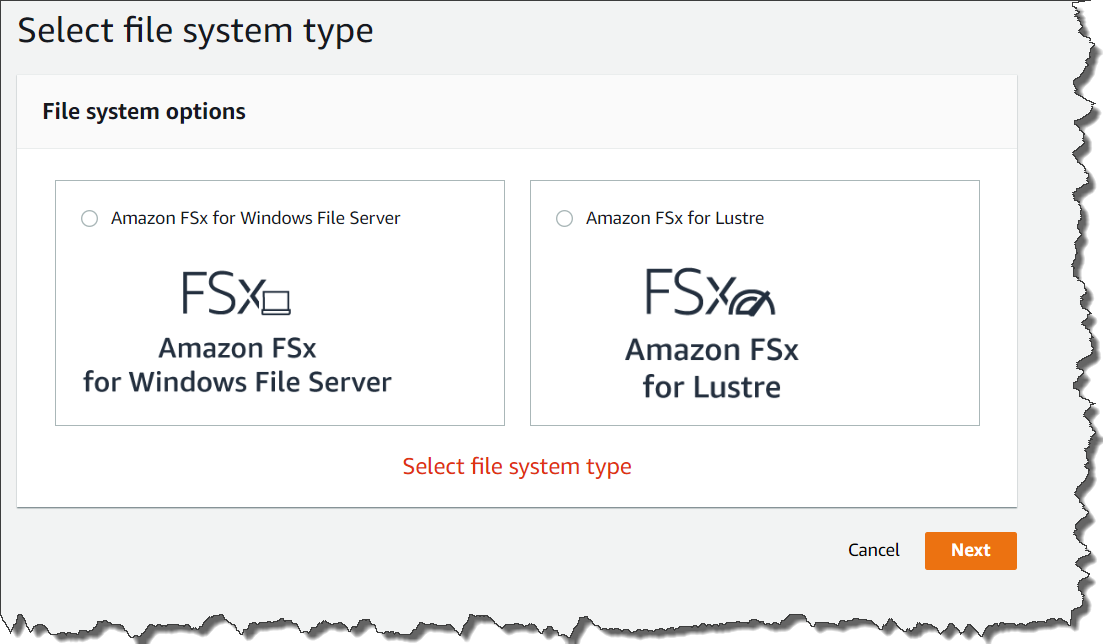This screenshot has width=1103, height=644.
Task: Click the red 'Select file system type' message
Action: (517, 467)
